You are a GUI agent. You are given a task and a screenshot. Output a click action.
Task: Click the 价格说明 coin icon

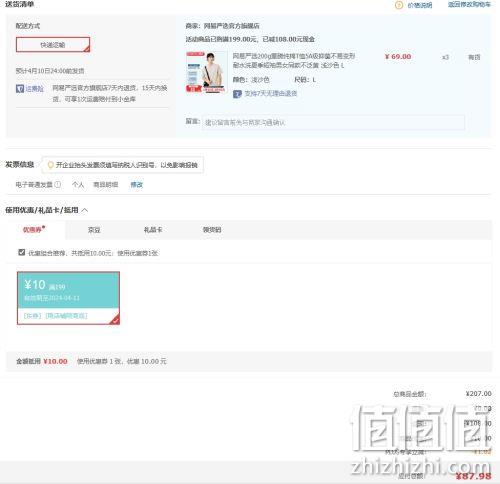[399, 5]
